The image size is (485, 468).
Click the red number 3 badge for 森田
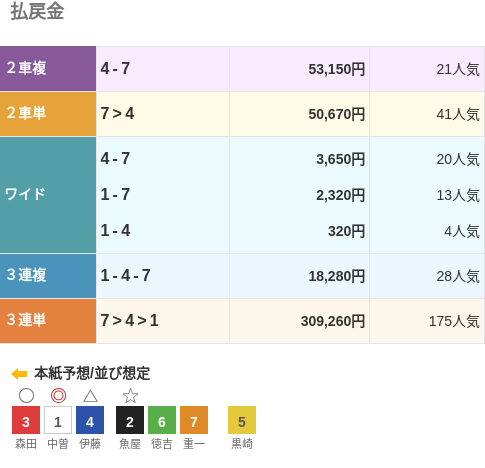point(26,420)
